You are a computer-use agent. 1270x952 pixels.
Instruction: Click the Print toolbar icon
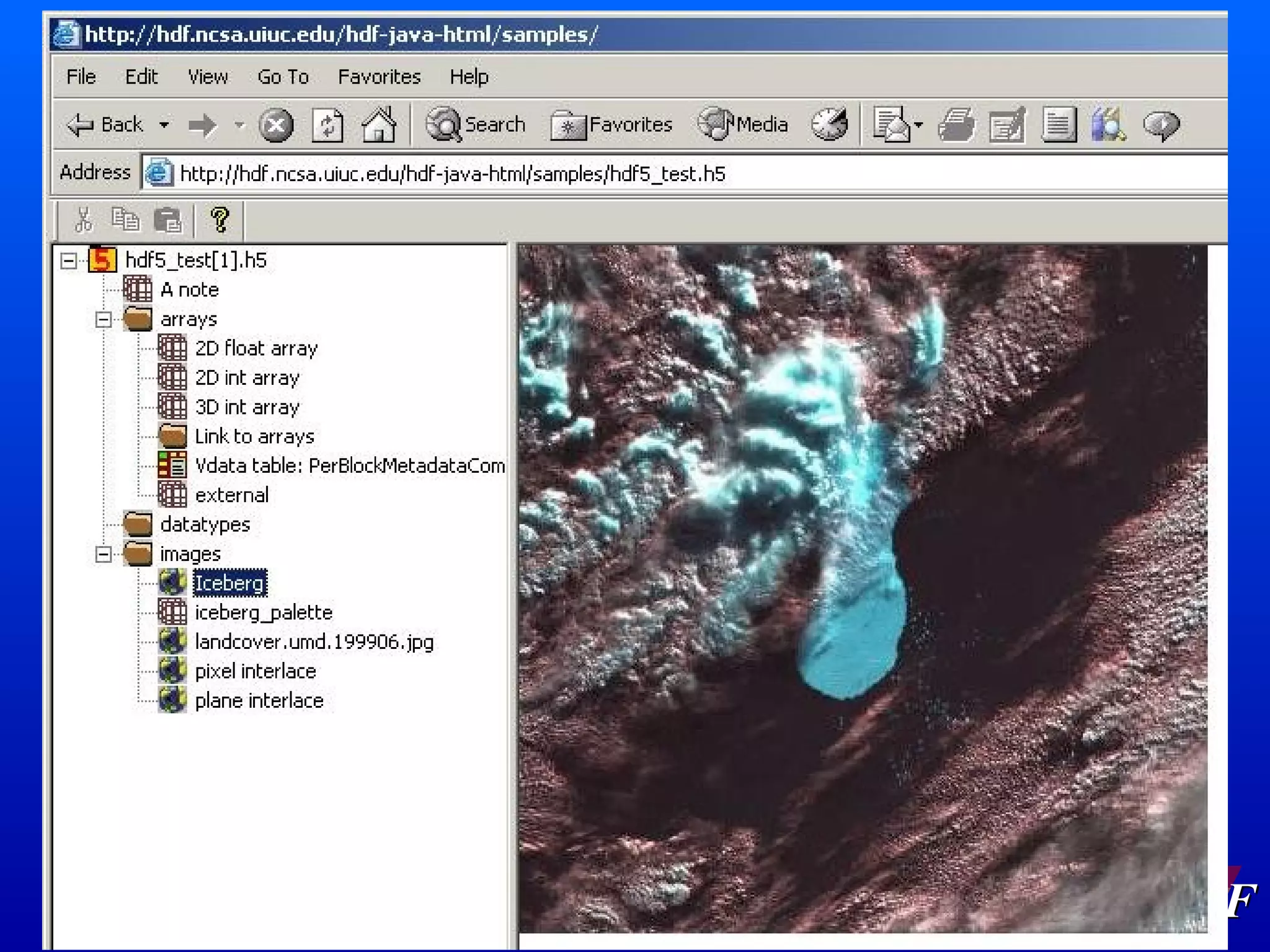956,126
